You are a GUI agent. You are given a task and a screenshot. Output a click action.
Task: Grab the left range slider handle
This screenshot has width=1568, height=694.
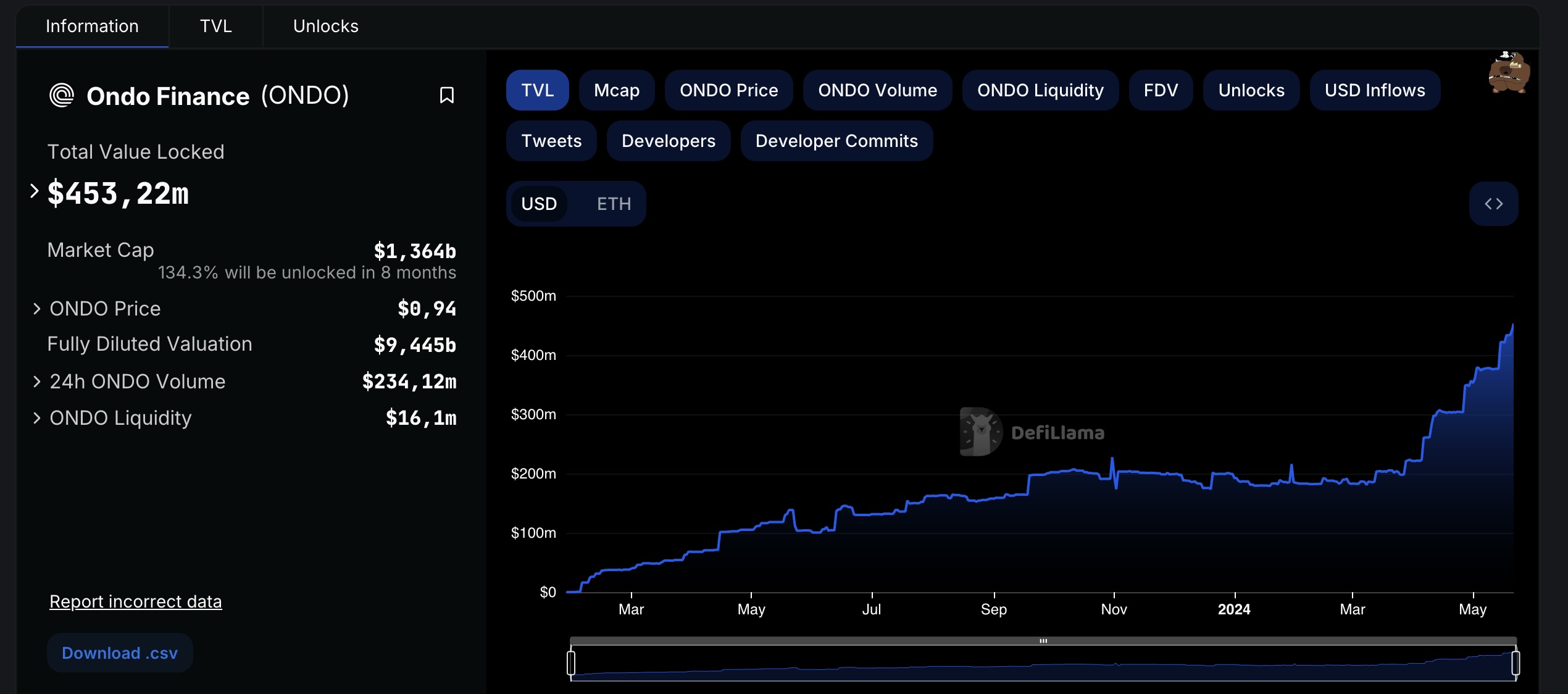pos(571,663)
